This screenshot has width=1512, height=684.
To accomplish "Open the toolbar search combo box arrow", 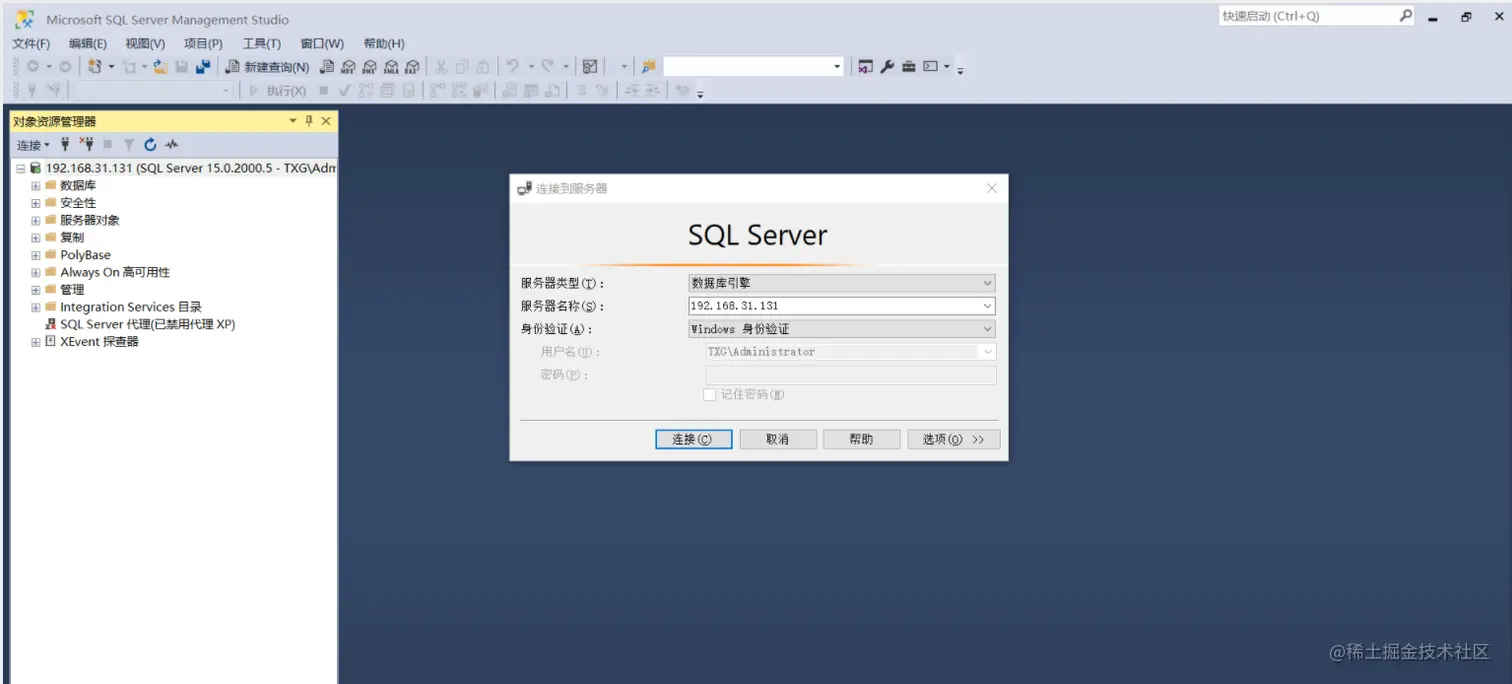I will pos(838,67).
